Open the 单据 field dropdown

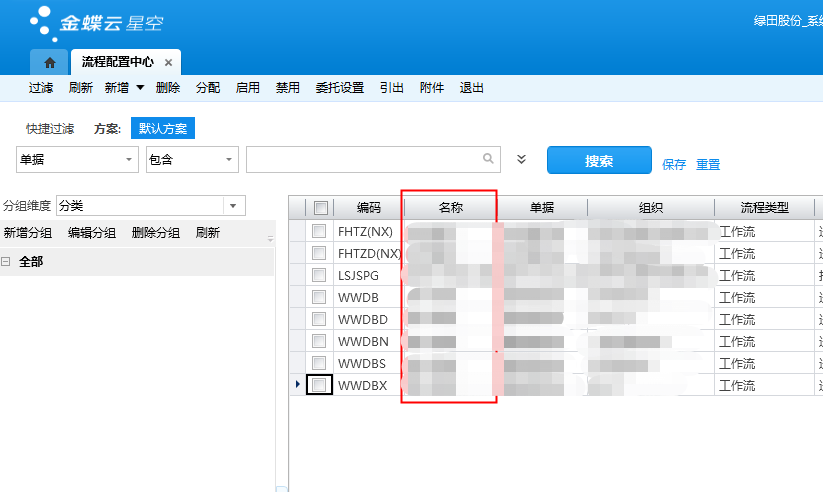coord(130,160)
